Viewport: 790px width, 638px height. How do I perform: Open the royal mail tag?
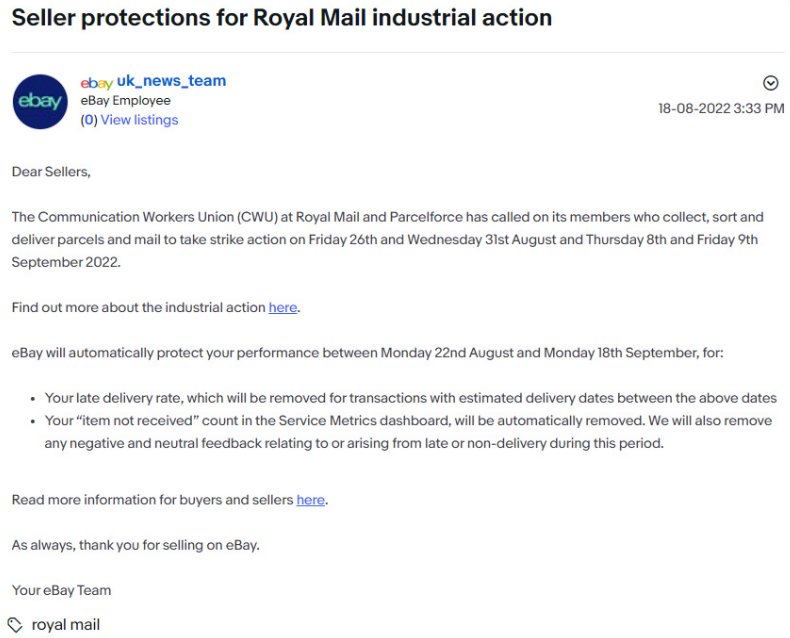65,625
